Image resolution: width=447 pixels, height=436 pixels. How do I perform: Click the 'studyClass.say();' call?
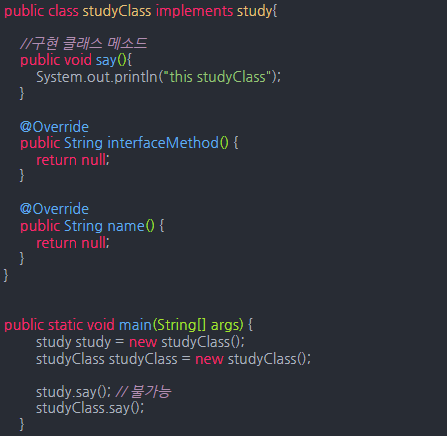tap(90, 408)
